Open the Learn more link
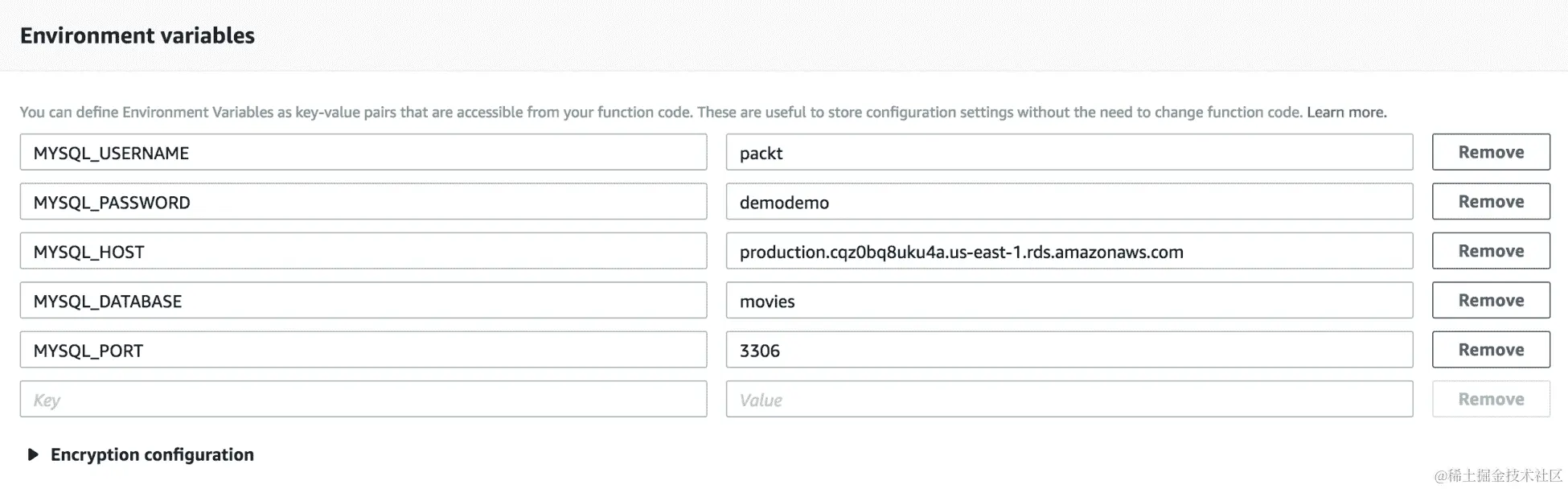This screenshot has height=489, width=1568. [1345, 113]
